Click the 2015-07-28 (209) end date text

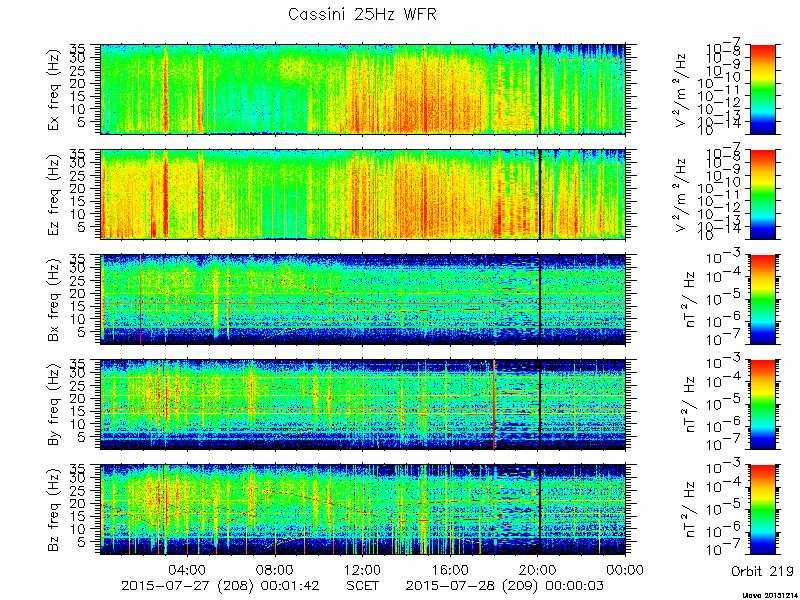click(471, 586)
